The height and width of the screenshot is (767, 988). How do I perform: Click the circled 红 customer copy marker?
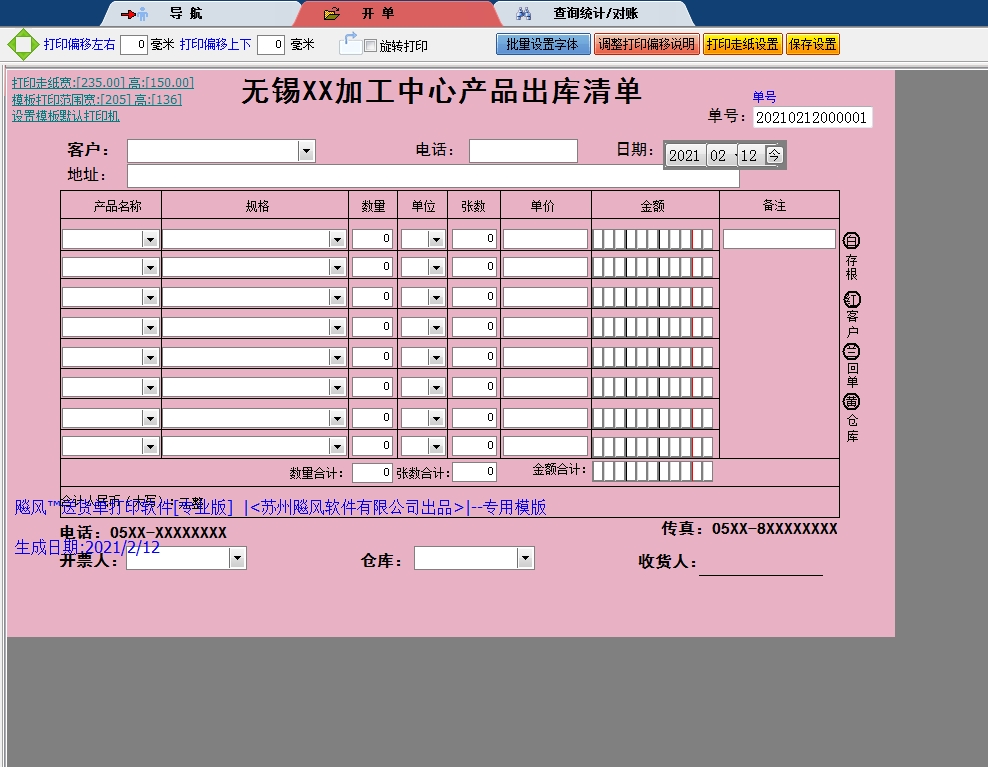point(852,300)
